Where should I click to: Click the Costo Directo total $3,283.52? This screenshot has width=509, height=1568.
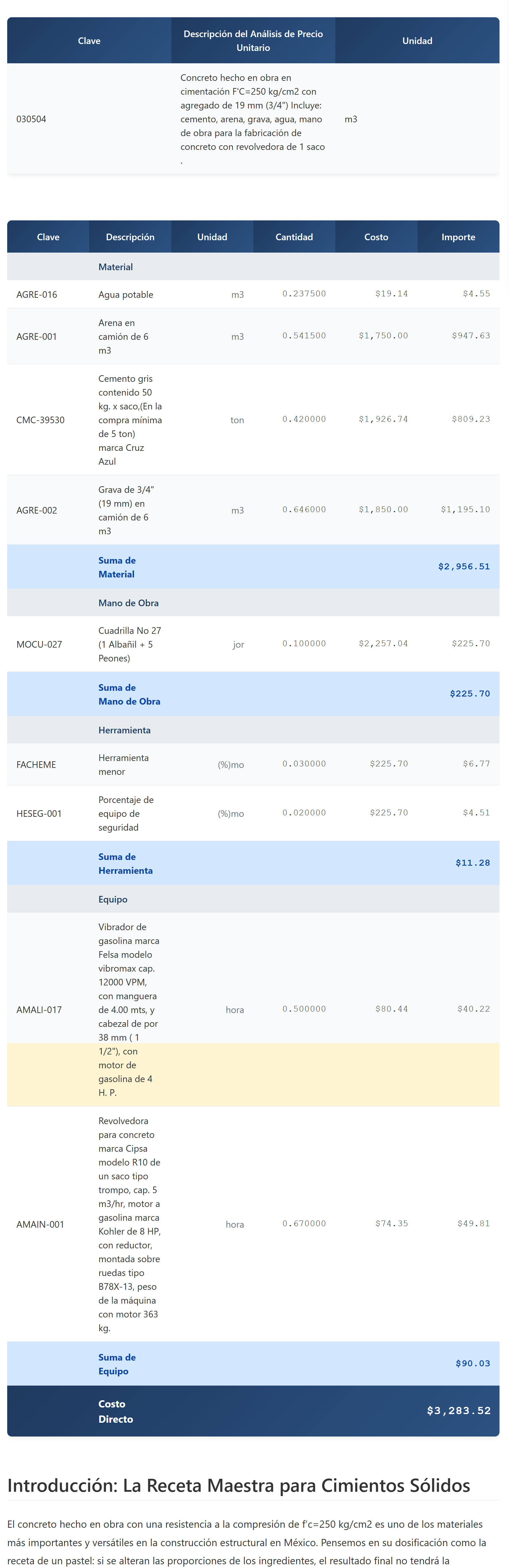[x=458, y=1411]
